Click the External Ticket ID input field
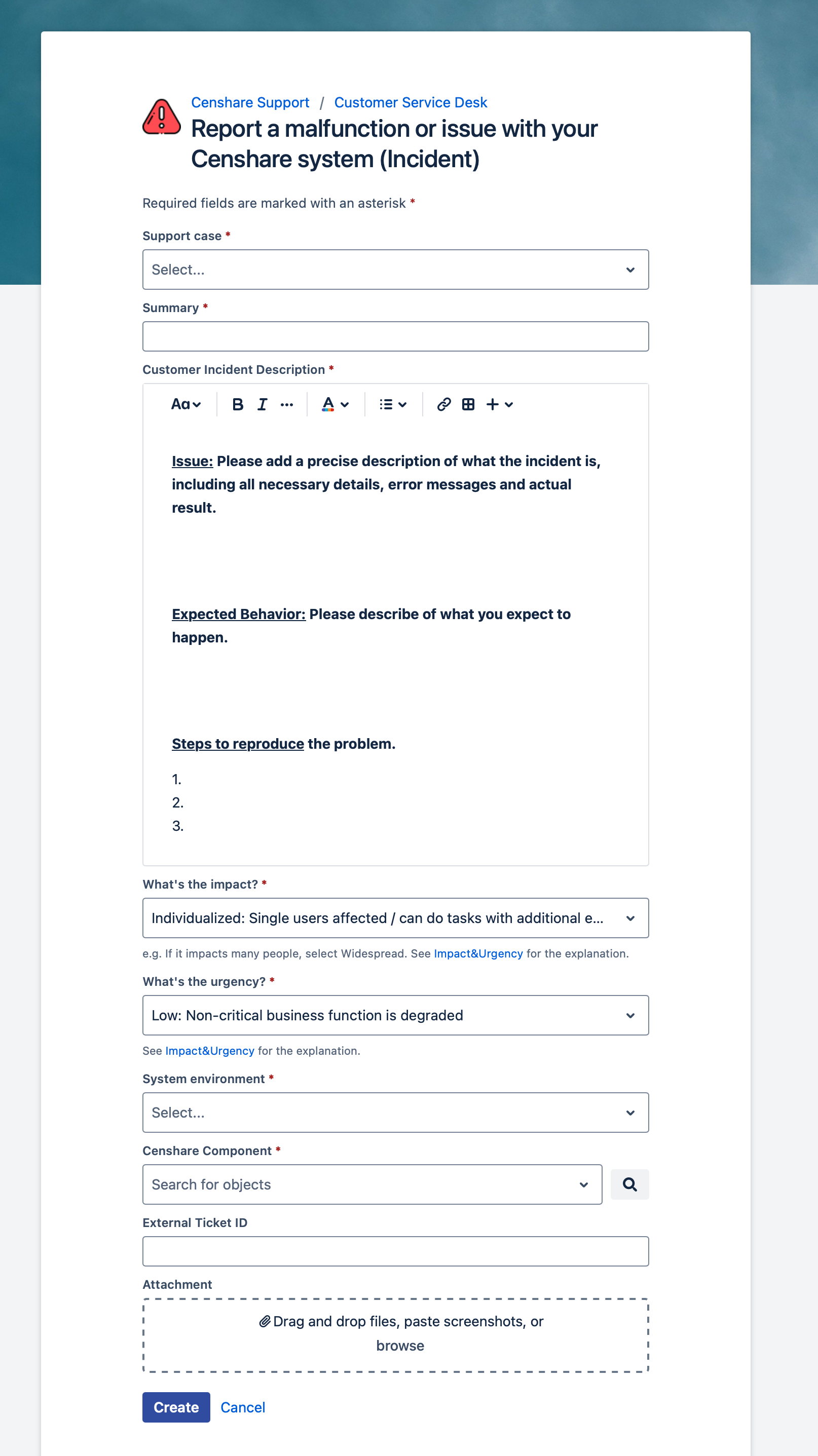Viewport: 818px width, 1456px height. [396, 1251]
